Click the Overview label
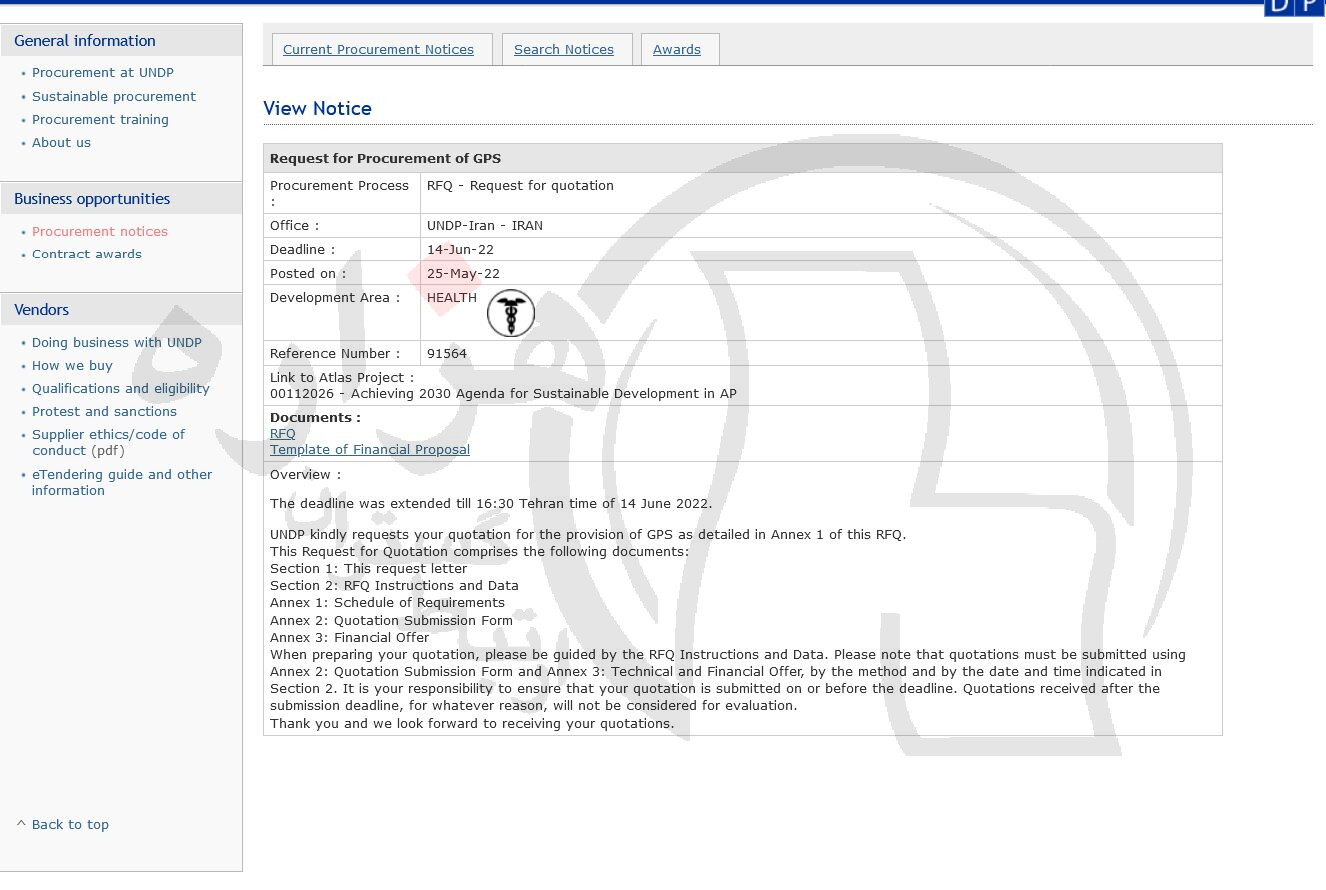 click(x=305, y=474)
